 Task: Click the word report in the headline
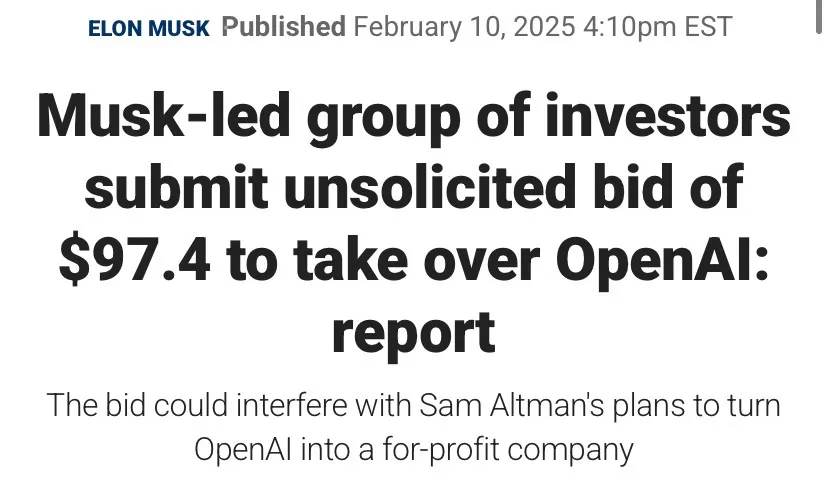tap(414, 333)
